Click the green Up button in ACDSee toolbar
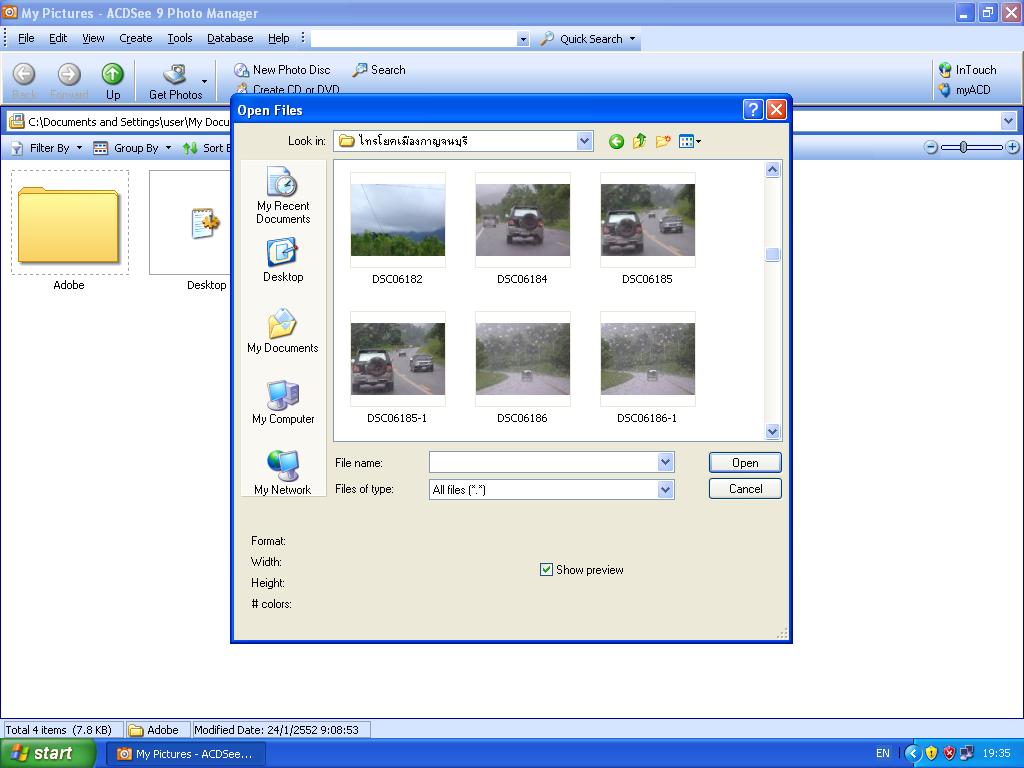Image resolution: width=1024 pixels, height=768 pixels. click(x=112, y=81)
